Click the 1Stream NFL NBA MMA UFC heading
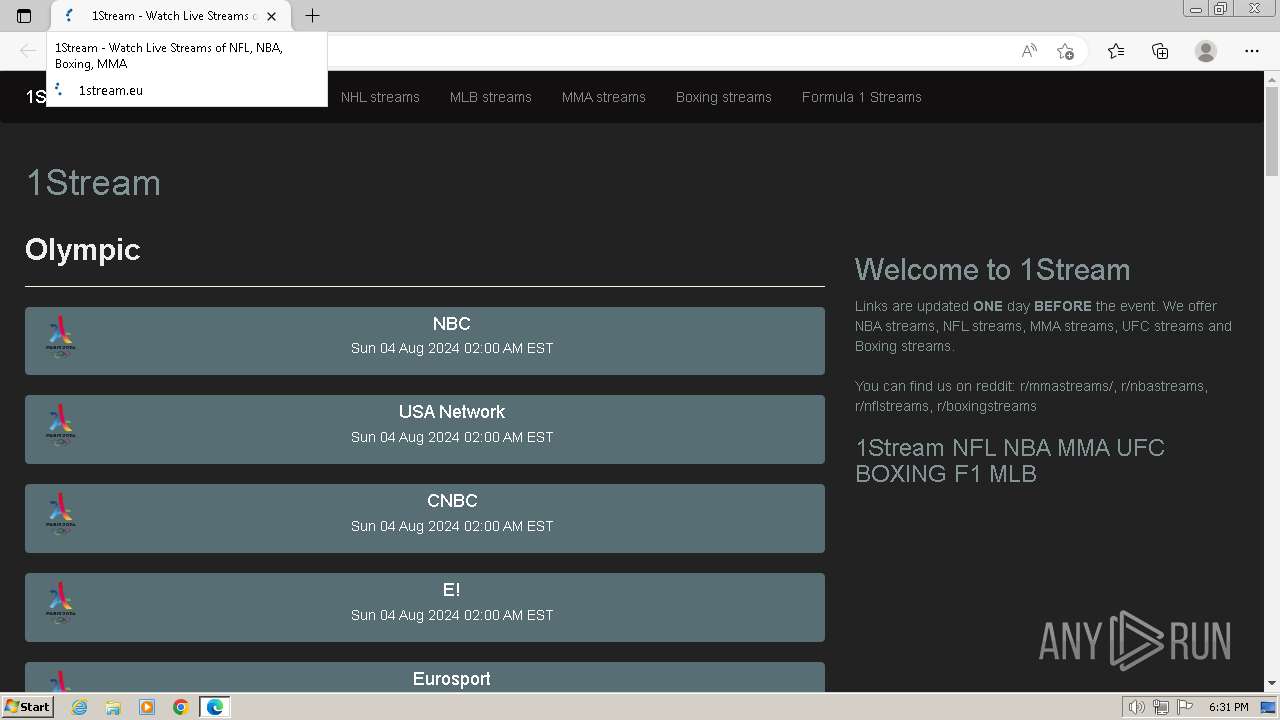Image resolution: width=1280 pixels, height=720 pixels. tap(1010, 460)
